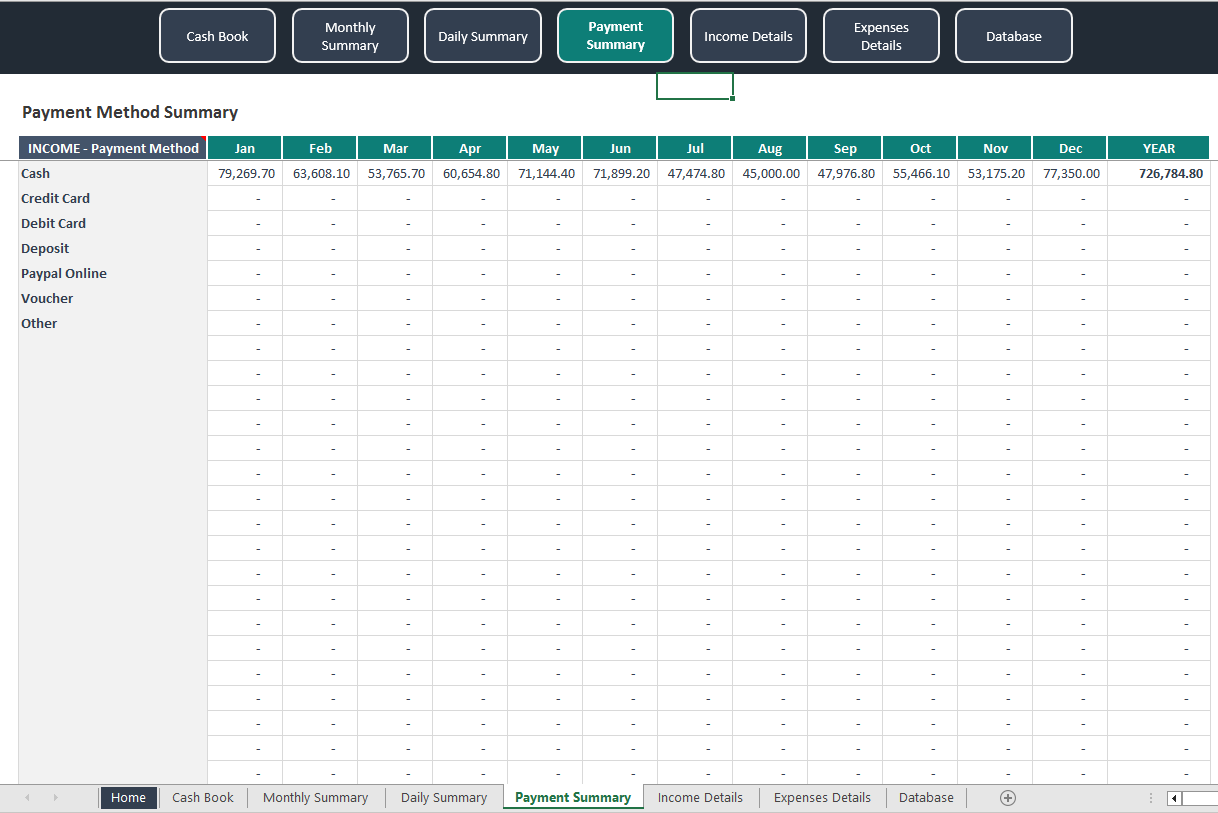This screenshot has height=813, width=1218.
Task: Switch to the Monthly Summary sheet tab
Action: tap(315, 797)
